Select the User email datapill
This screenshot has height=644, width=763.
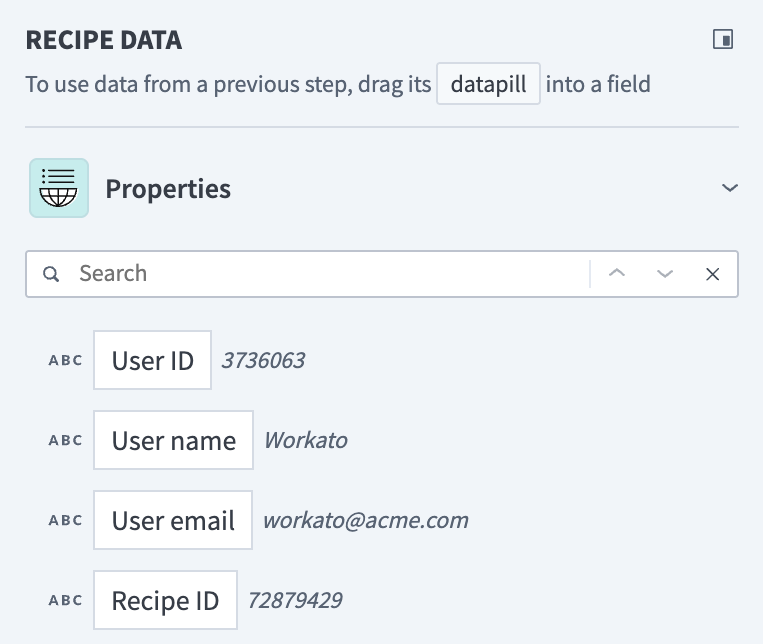click(173, 520)
